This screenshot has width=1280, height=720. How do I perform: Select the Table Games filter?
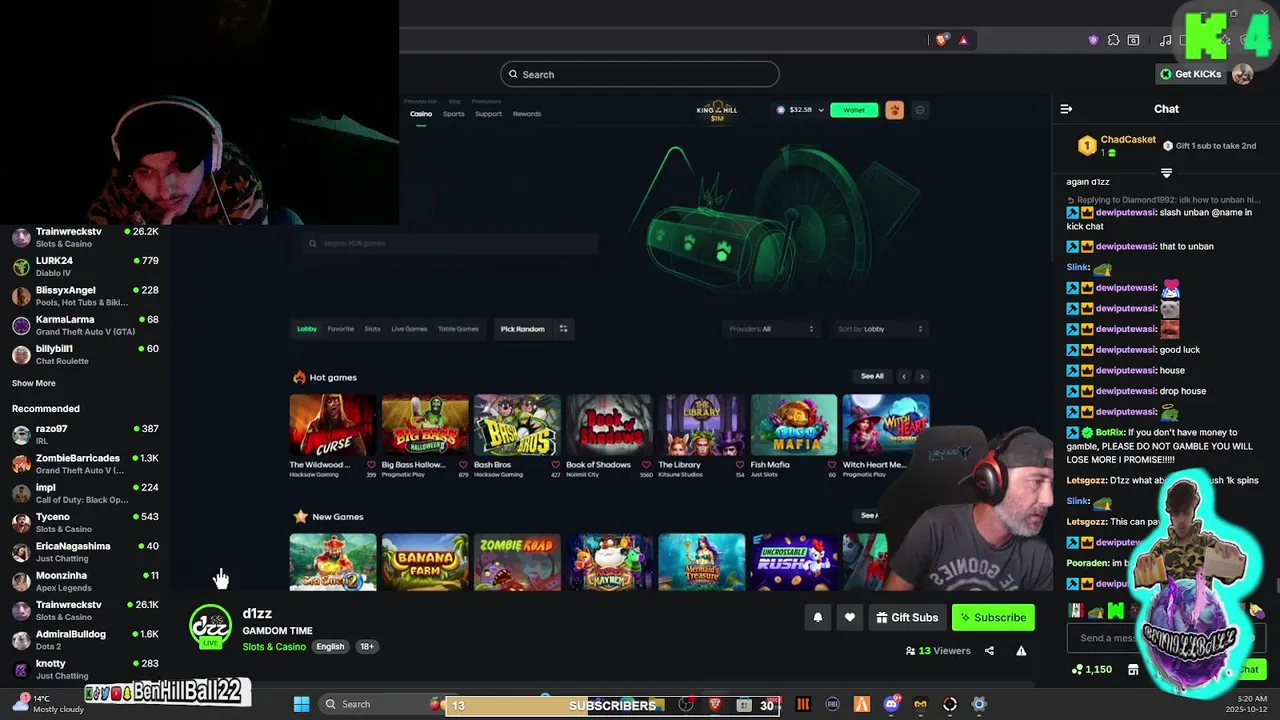tap(458, 329)
